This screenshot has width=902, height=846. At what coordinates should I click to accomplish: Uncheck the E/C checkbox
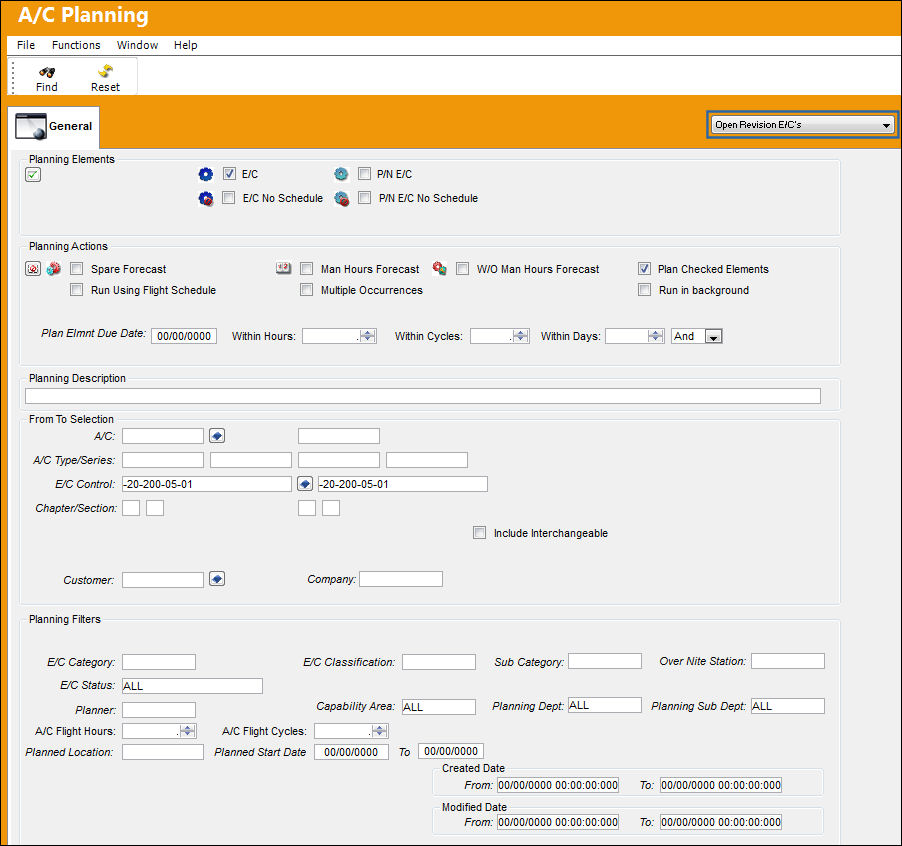(229, 174)
